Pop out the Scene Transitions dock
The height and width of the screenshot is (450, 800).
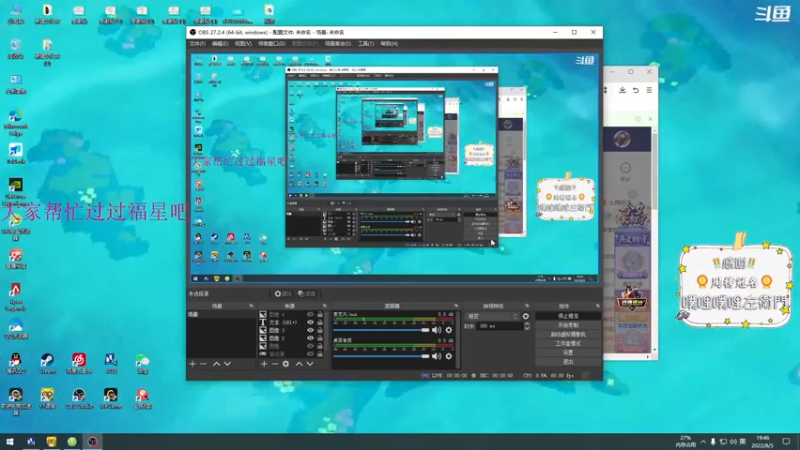pyautogui.click(x=527, y=306)
